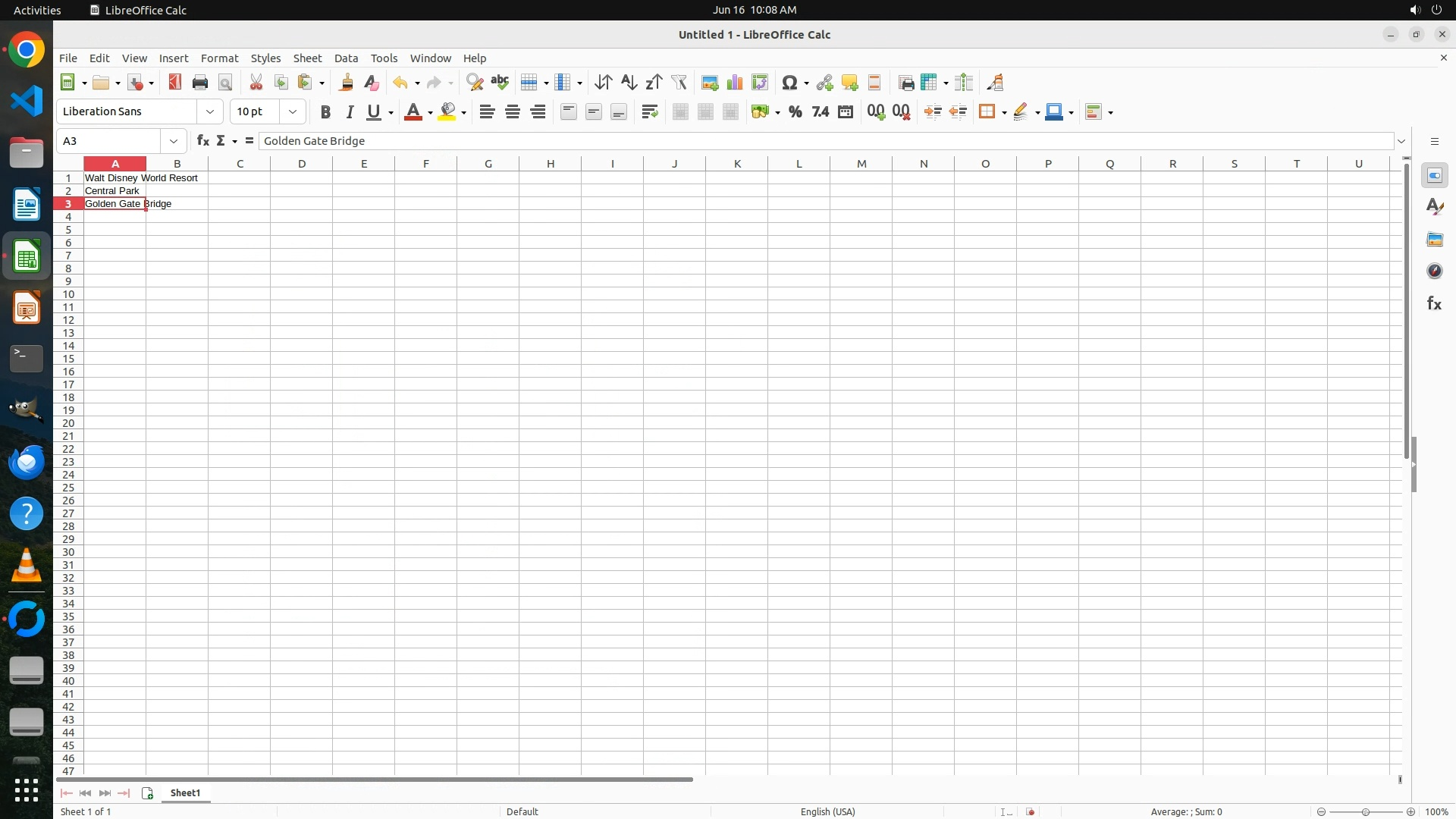The image size is (1456, 819).
Task: Open the Data menu
Action: coord(346,58)
